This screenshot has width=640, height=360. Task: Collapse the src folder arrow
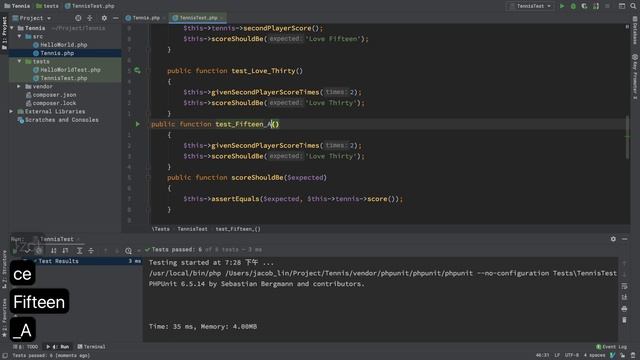click(x=19, y=36)
